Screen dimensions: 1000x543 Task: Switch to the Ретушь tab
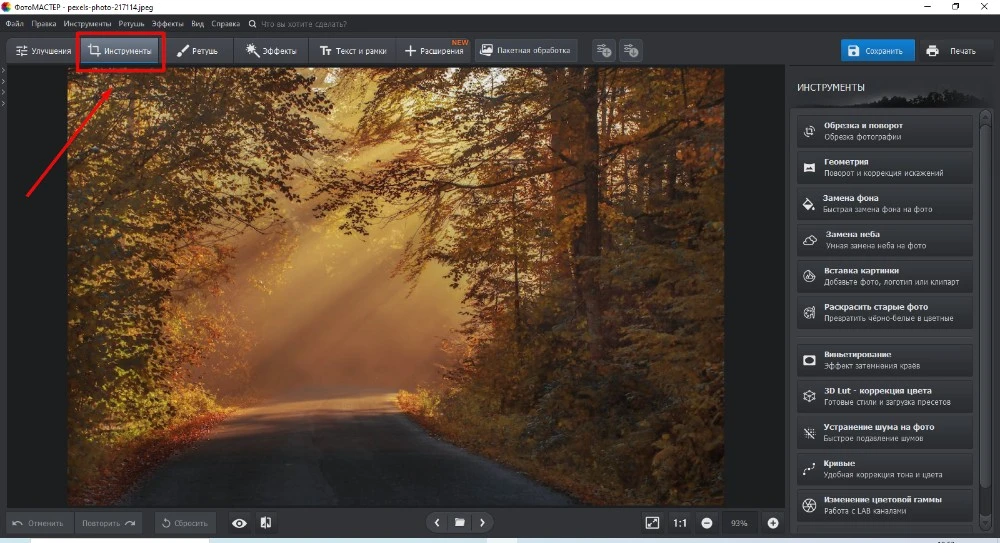(197, 50)
